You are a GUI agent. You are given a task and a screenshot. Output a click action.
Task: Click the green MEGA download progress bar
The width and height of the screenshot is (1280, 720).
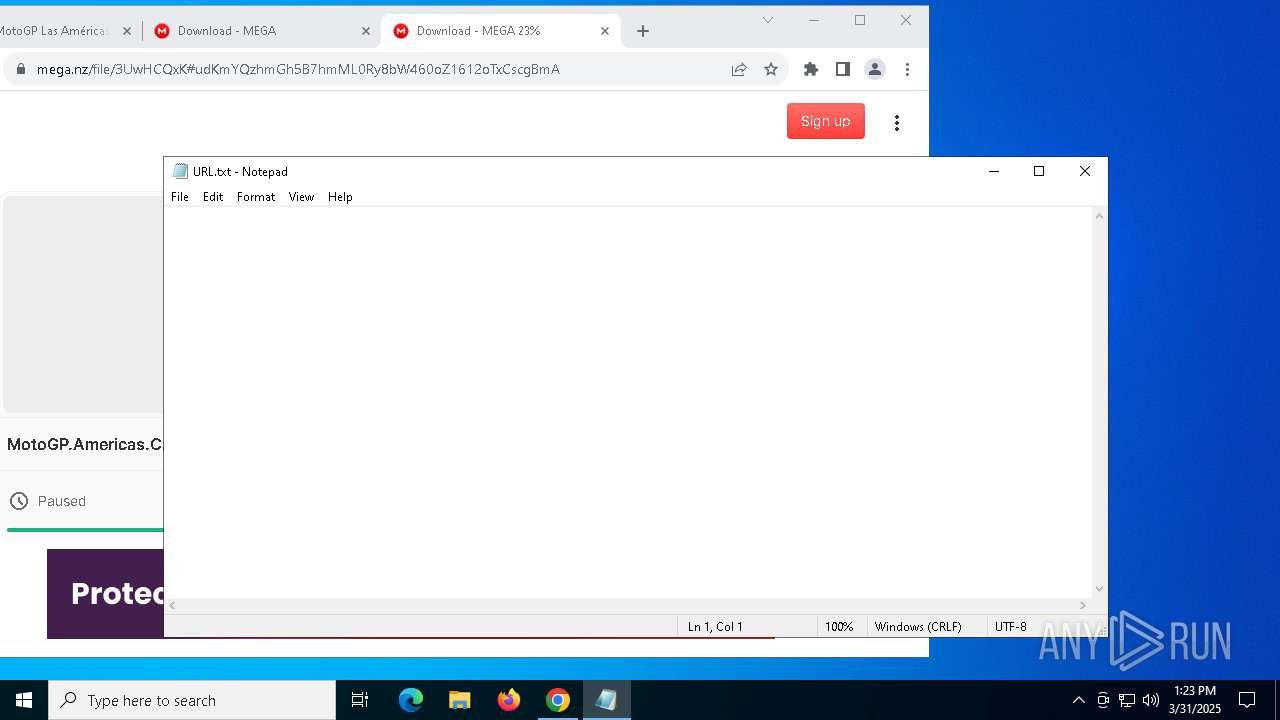tap(85, 530)
